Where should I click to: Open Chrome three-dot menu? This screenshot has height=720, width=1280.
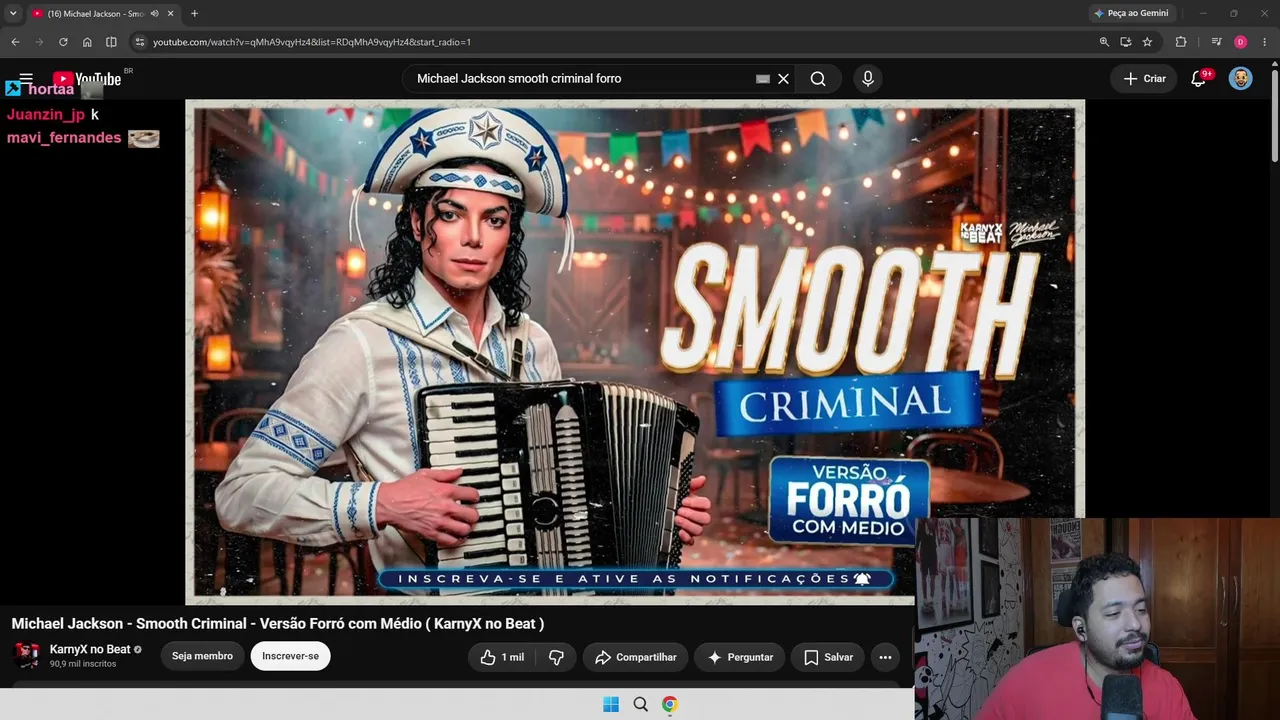[x=1265, y=42]
